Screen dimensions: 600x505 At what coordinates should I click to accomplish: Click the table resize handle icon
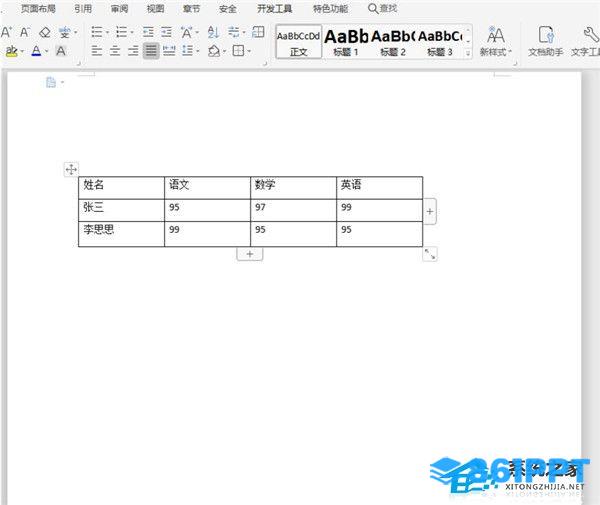click(430, 254)
